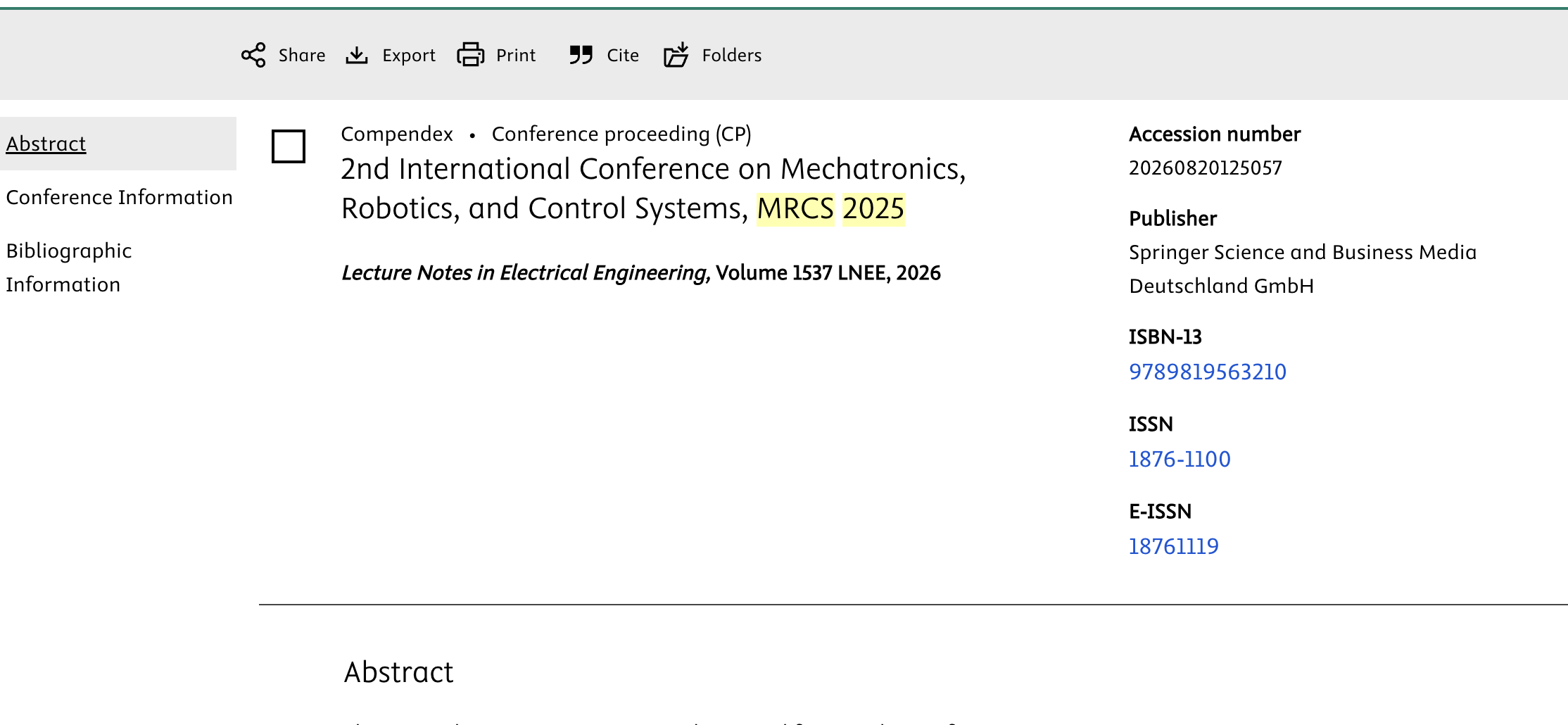Click the Folders text label
The image size is (1568, 725).
pos(731,55)
